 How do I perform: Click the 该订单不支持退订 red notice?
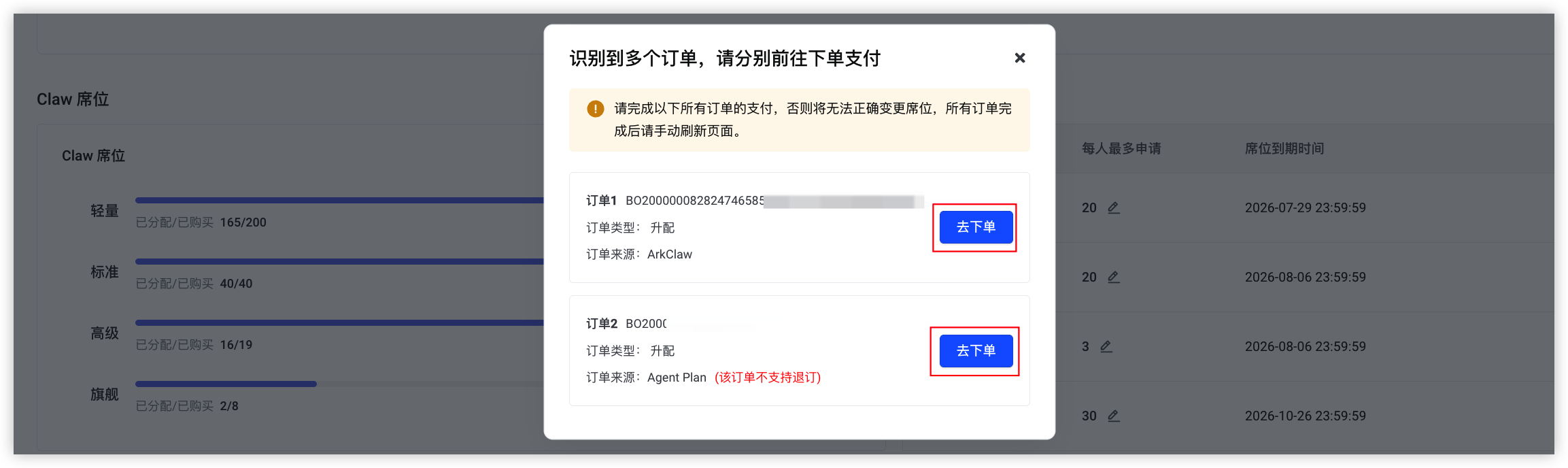coord(768,378)
